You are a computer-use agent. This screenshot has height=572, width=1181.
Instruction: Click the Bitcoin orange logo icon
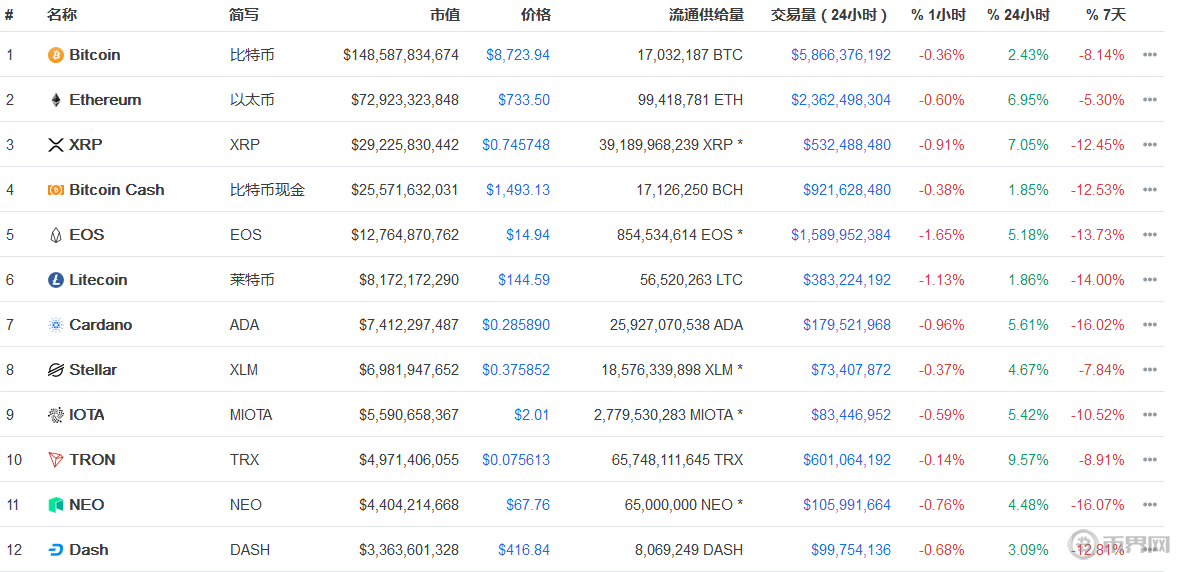56,55
